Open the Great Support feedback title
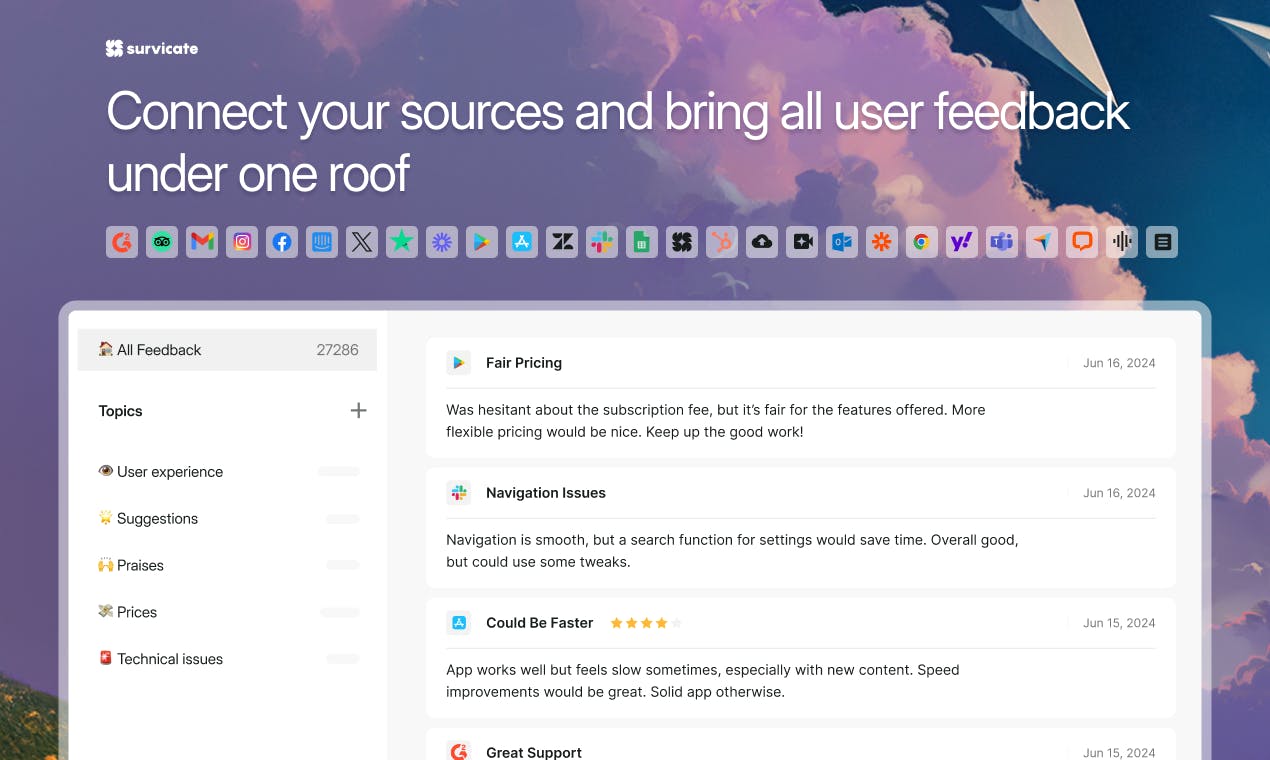Image resolution: width=1270 pixels, height=760 pixels. pos(534,752)
